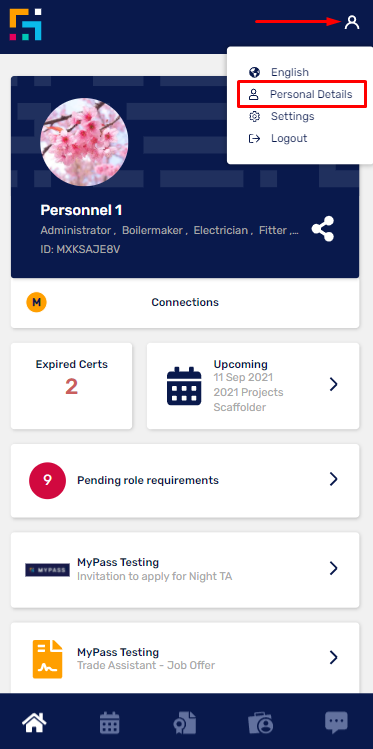The width and height of the screenshot is (373, 749).
Task: Open the certificates documents icon in bottom bar
Action: pyautogui.click(x=184, y=723)
